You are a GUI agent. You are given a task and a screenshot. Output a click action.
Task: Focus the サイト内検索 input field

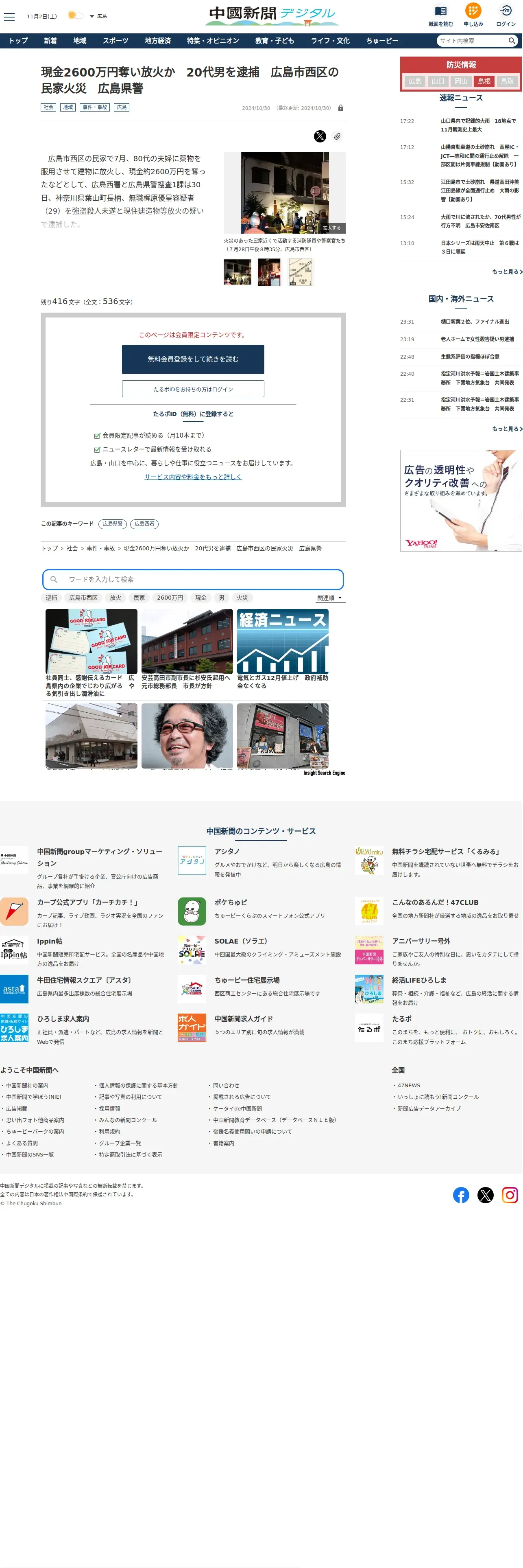point(472,41)
